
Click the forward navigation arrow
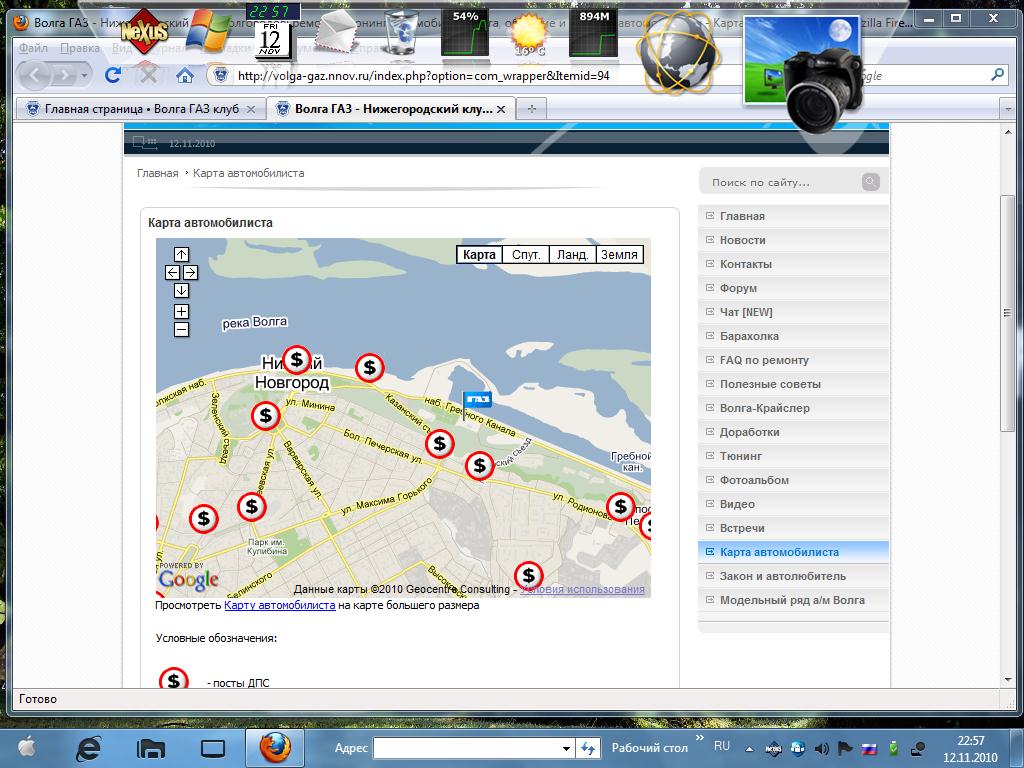63,76
